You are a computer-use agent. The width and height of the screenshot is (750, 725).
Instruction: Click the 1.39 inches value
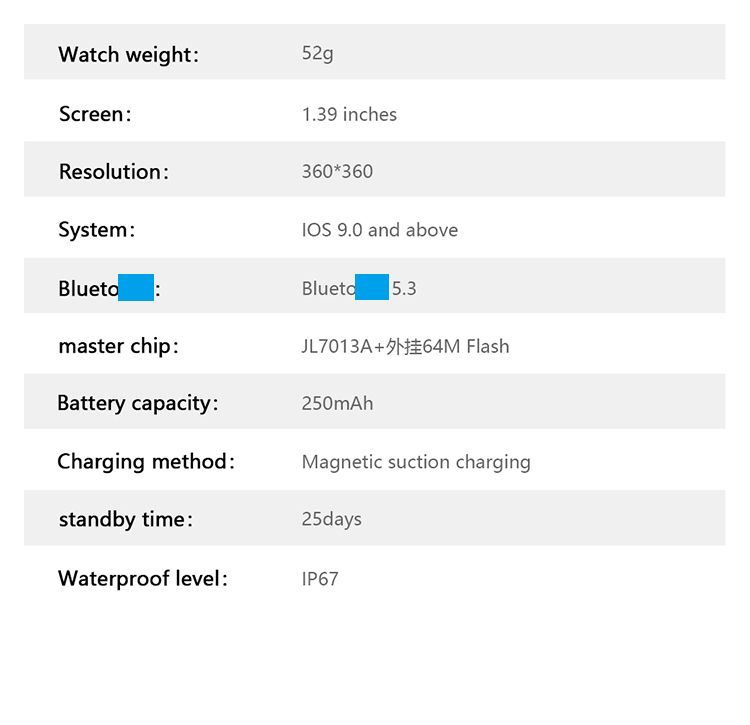349,114
